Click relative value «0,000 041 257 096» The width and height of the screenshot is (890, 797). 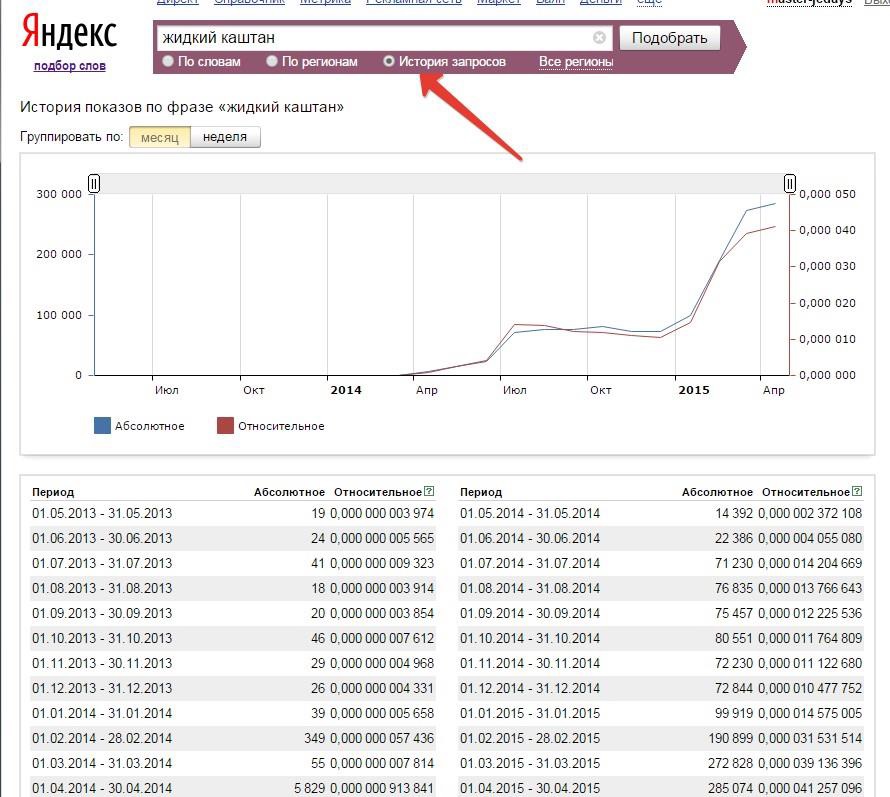point(810,788)
